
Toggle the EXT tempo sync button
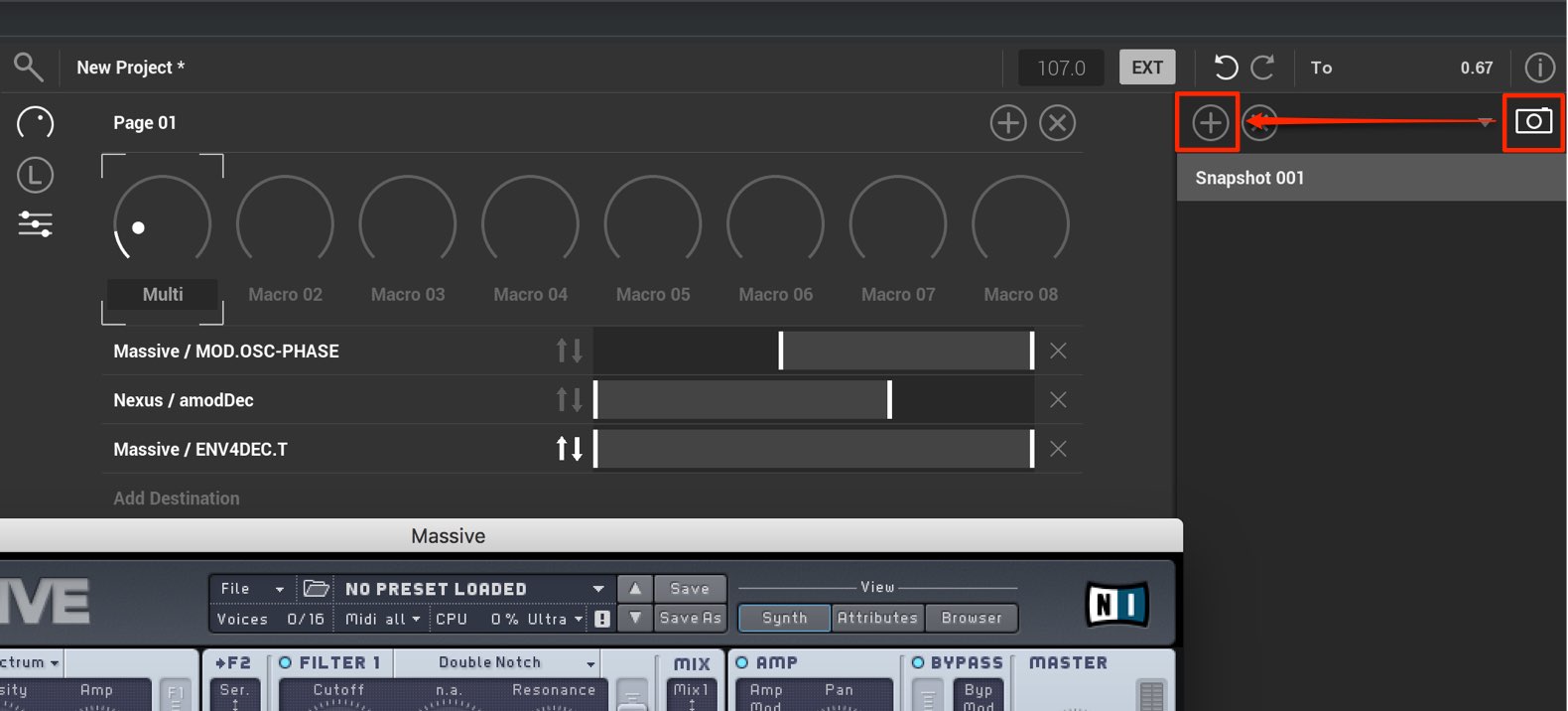click(1147, 68)
